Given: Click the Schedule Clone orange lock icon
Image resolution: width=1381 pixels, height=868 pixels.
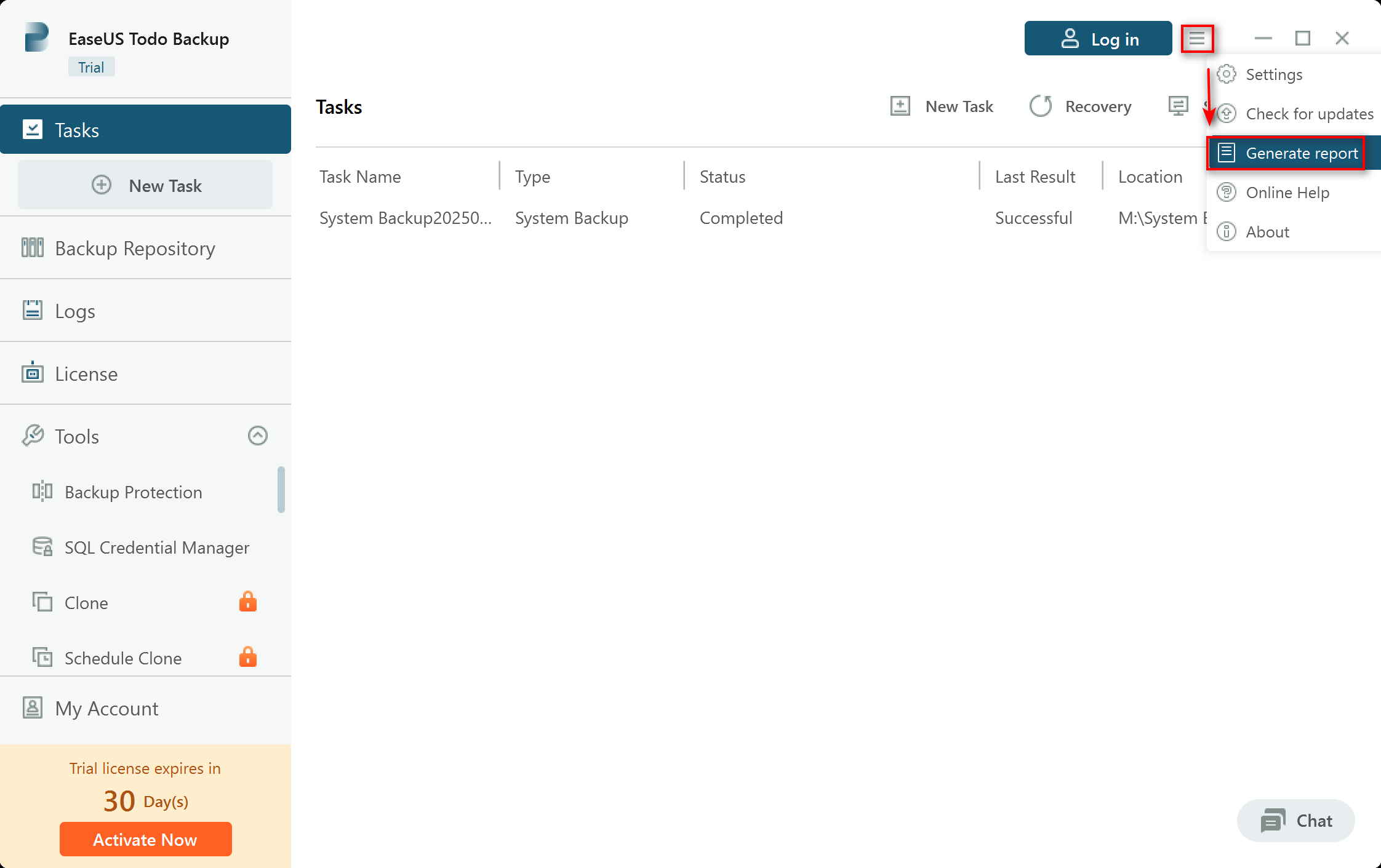Looking at the screenshot, I should coord(248,656).
